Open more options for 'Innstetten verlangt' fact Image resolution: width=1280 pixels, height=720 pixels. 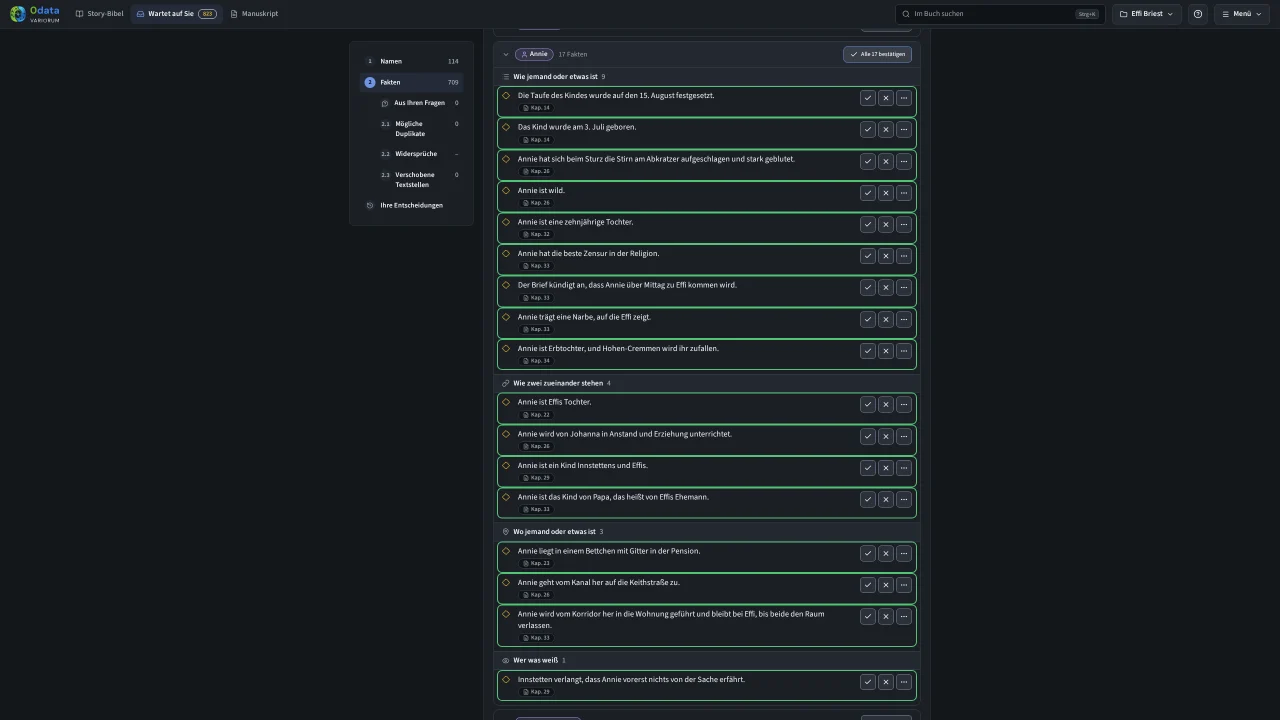[x=904, y=682]
